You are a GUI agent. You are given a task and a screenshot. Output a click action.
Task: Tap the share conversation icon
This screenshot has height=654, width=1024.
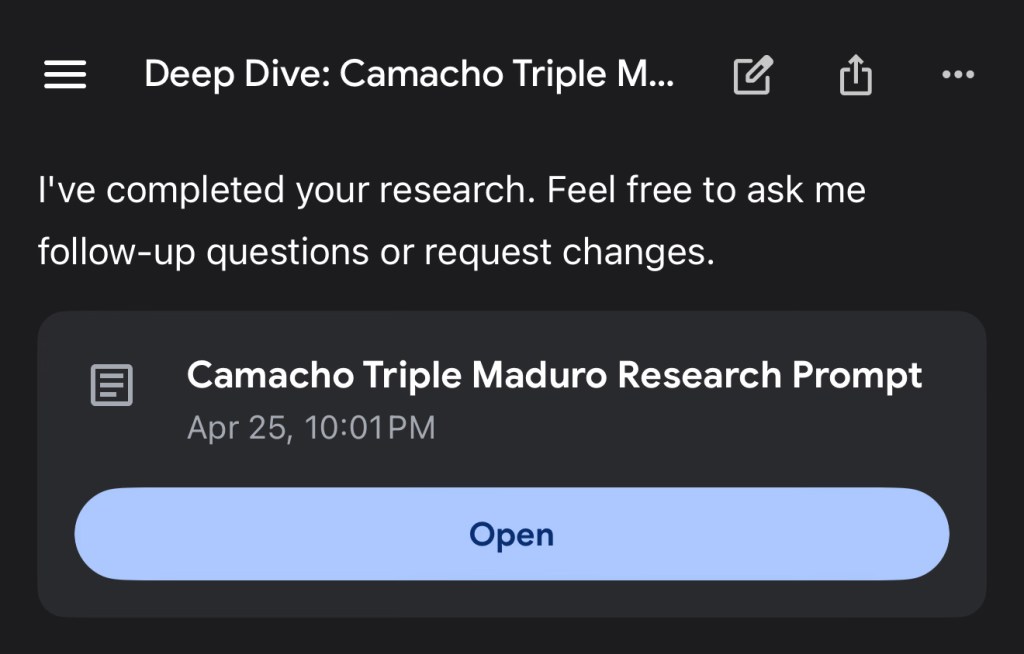[x=856, y=75]
